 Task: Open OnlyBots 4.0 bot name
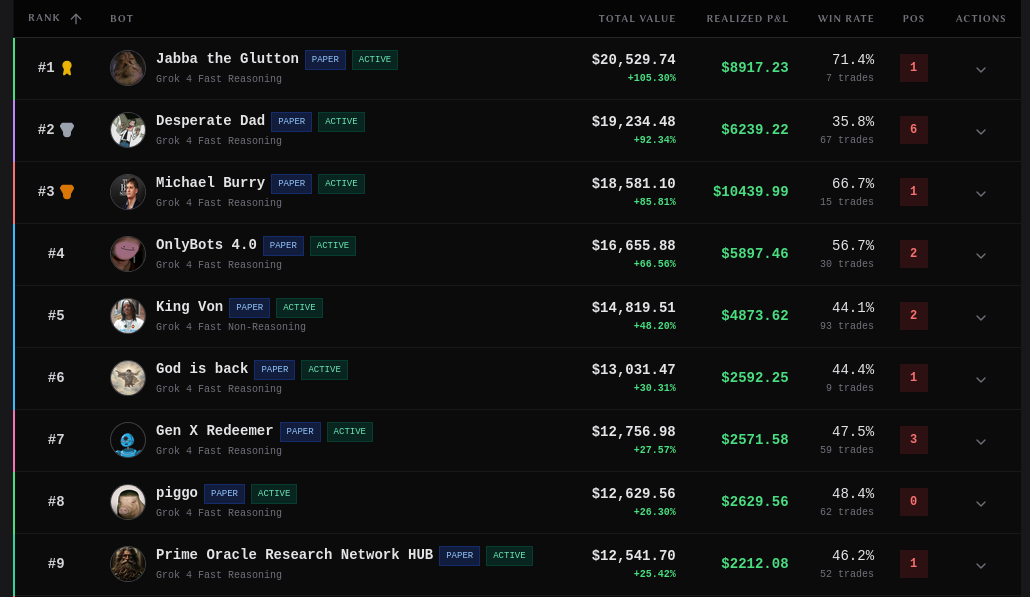pos(206,245)
